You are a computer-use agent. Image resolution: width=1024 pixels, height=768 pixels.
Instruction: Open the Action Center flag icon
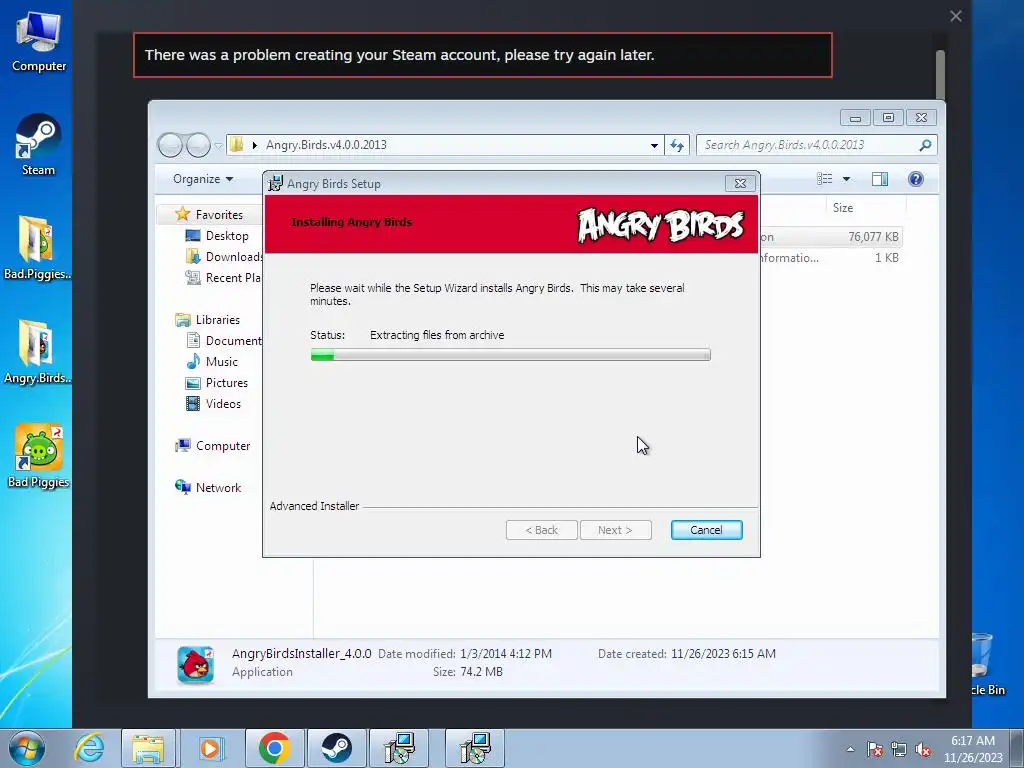click(x=875, y=749)
